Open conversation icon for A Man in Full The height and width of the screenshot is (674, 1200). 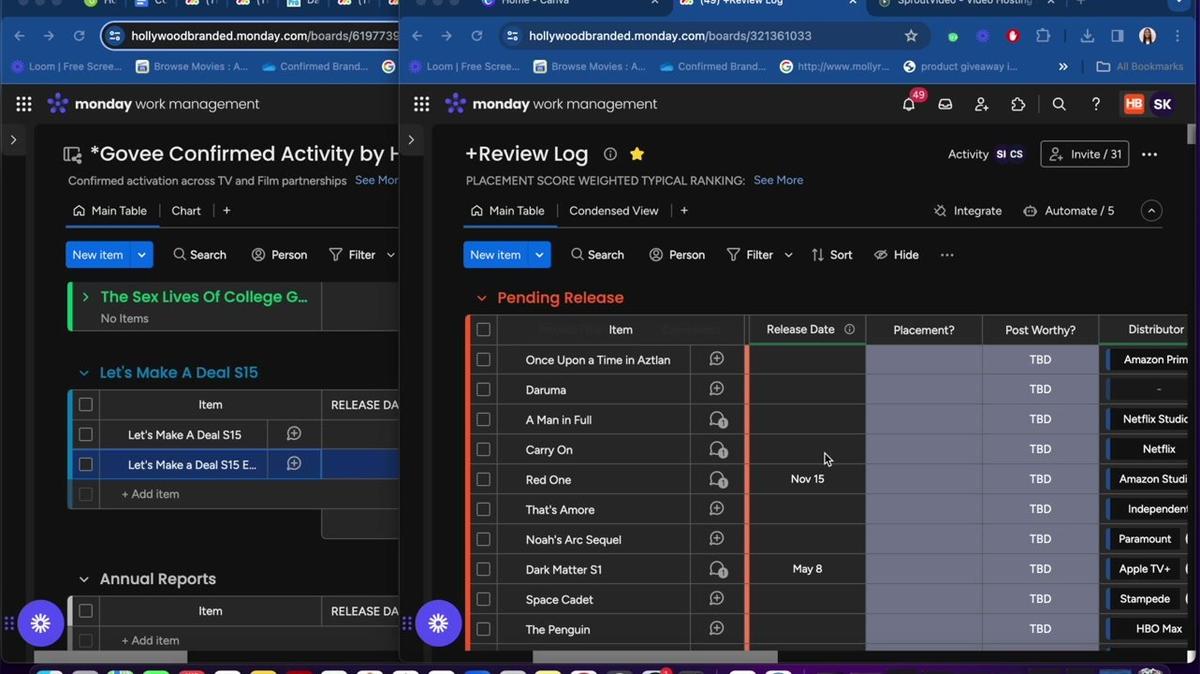click(x=717, y=420)
